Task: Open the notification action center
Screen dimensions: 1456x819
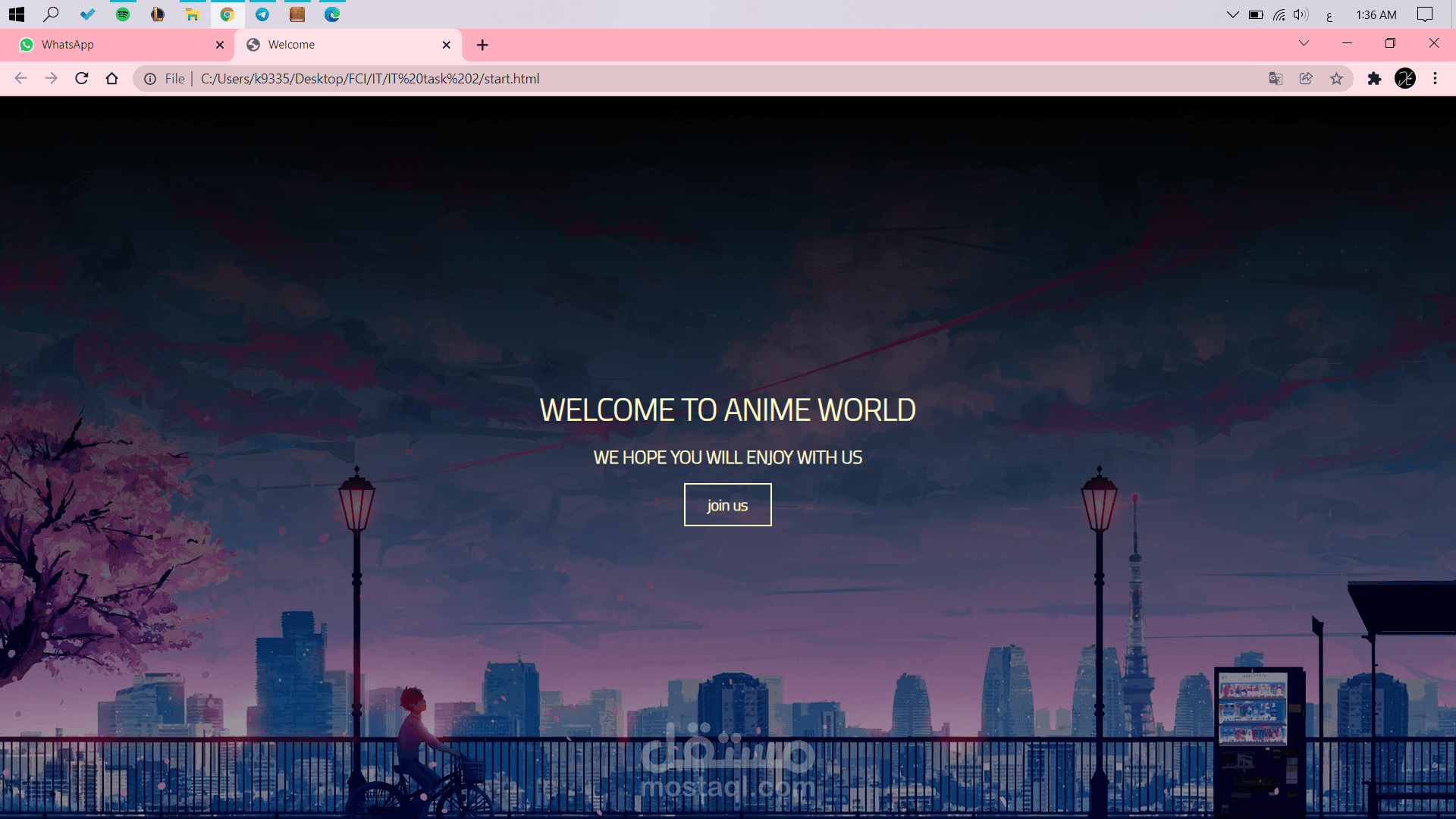Action: (1425, 14)
